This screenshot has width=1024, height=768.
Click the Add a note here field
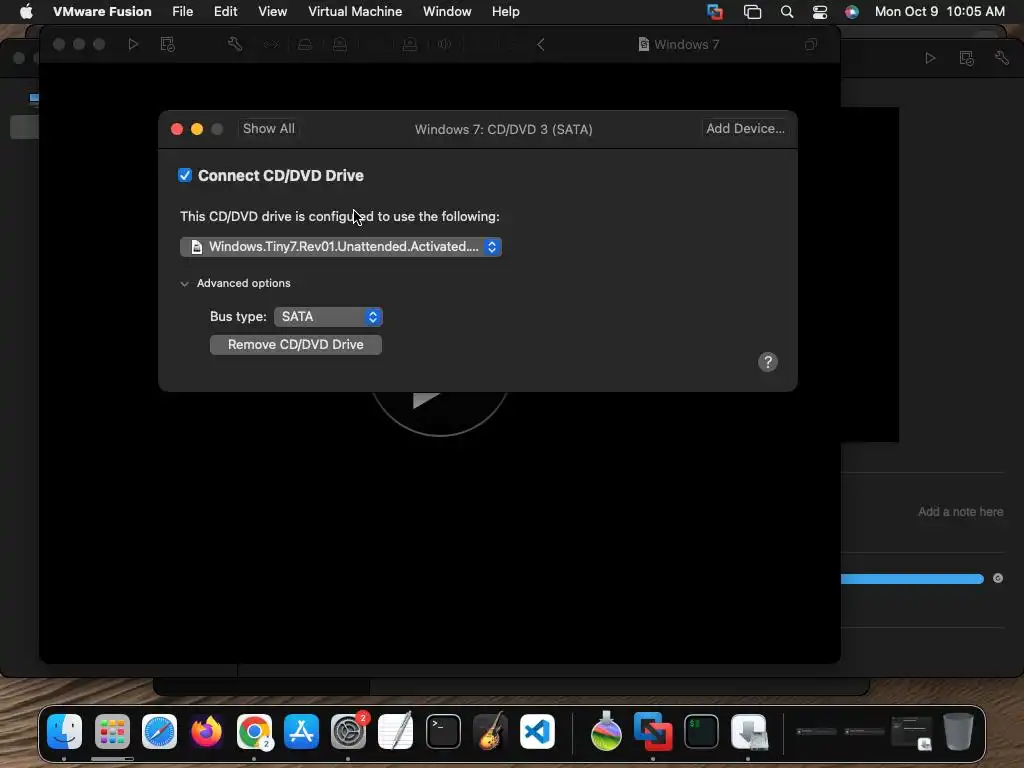[x=960, y=512]
